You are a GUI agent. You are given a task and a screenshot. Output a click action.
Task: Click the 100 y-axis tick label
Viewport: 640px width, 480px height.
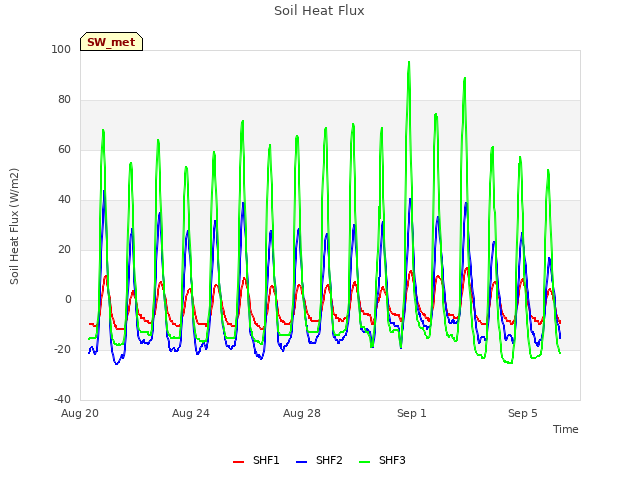(61, 49)
